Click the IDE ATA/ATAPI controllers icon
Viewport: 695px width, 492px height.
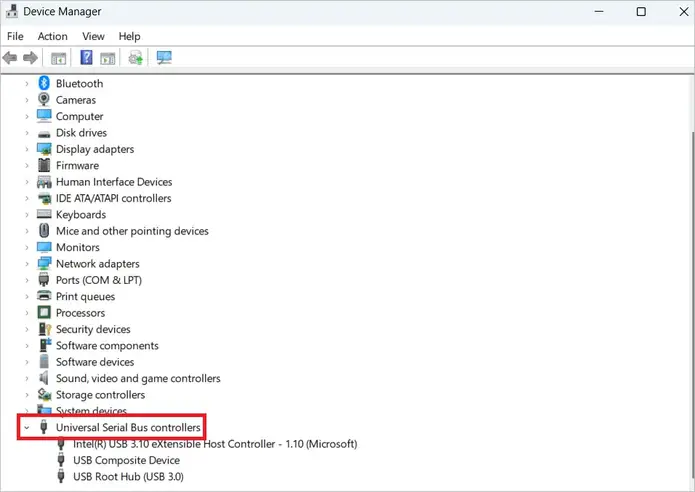coord(44,198)
